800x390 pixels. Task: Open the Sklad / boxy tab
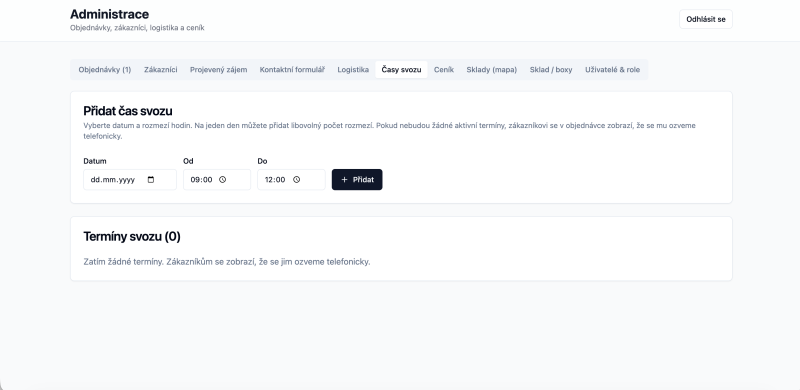(551, 69)
